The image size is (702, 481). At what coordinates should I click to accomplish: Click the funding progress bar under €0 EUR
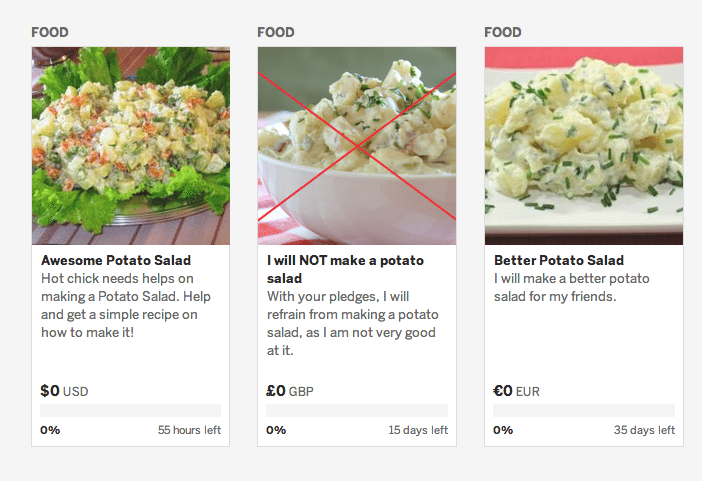pos(584,410)
